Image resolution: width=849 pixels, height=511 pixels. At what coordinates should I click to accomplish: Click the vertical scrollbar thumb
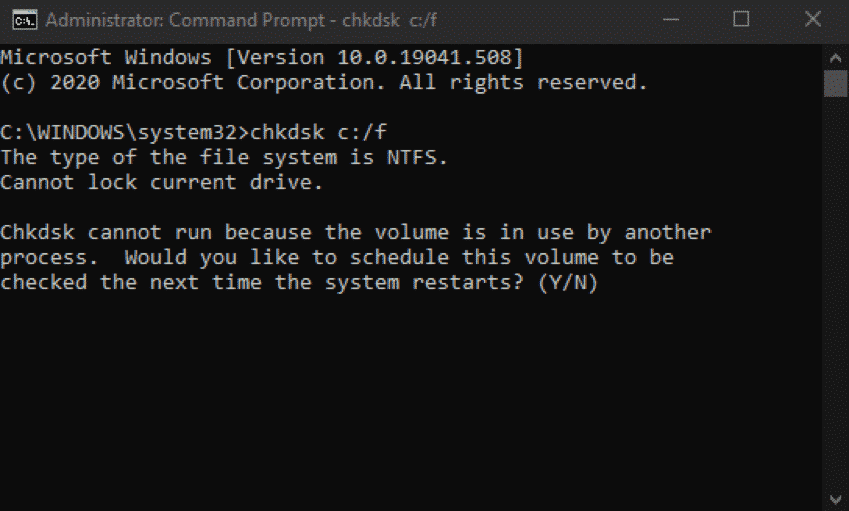835,83
